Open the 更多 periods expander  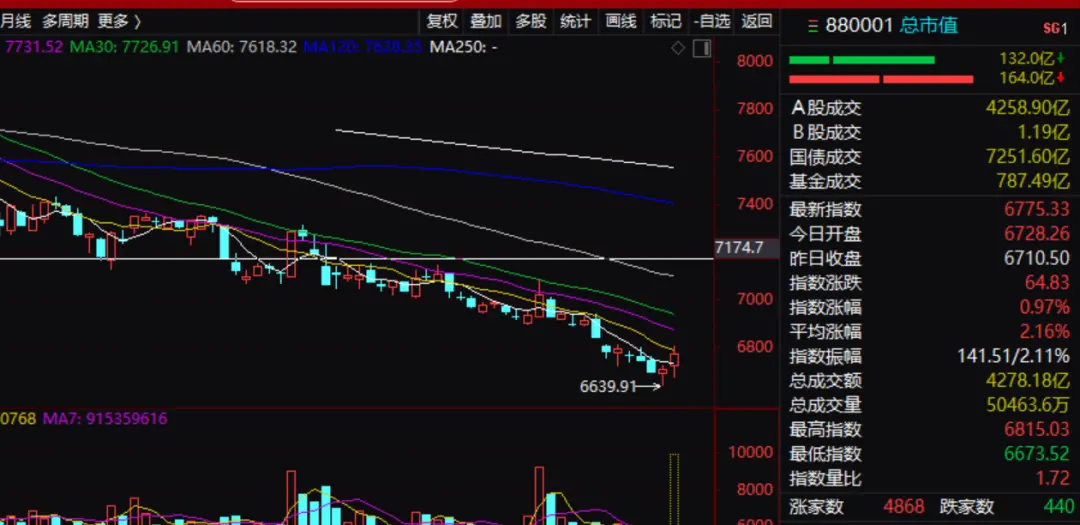coord(120,20)
